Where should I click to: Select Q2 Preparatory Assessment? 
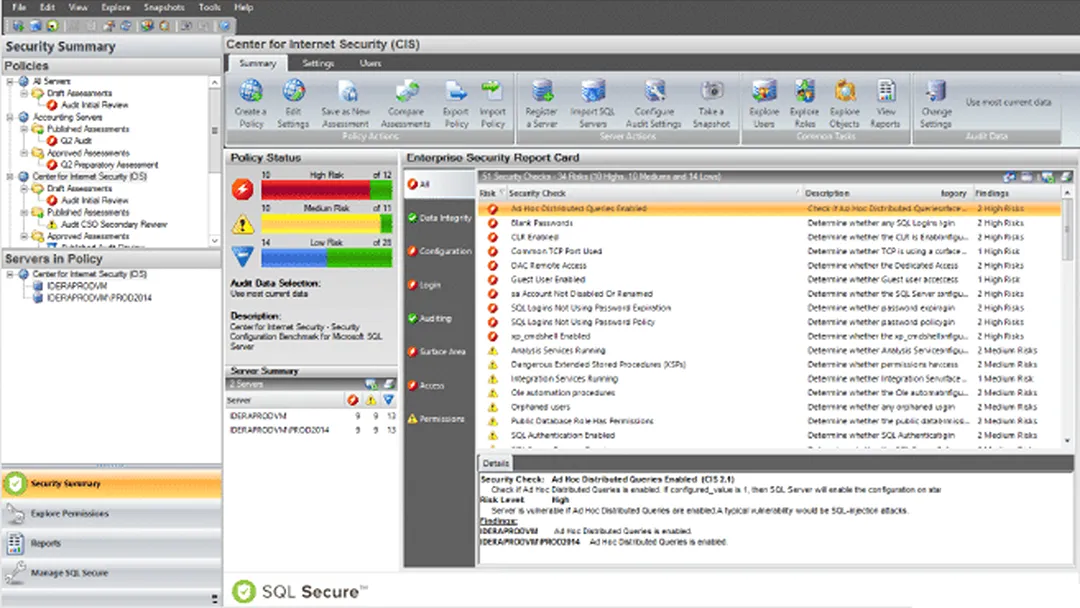coord(109,165)
